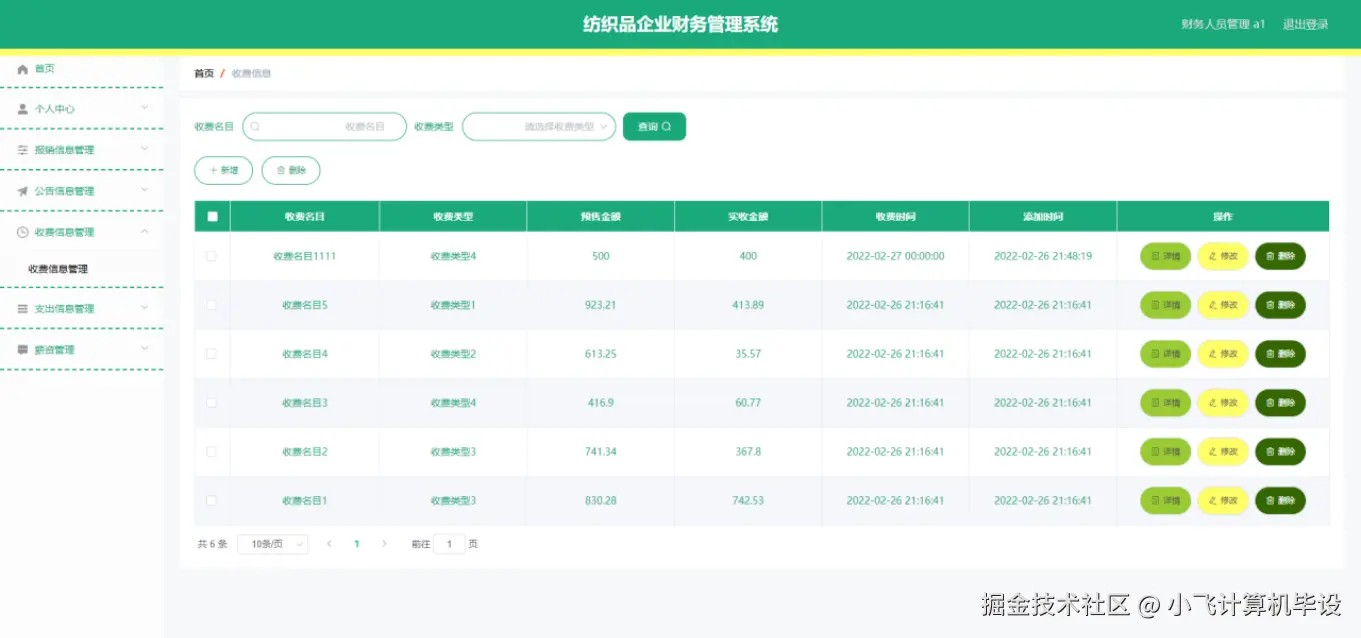
Task: View 详情 for 收费名目4 row
Action: [x=1165, y=354]
